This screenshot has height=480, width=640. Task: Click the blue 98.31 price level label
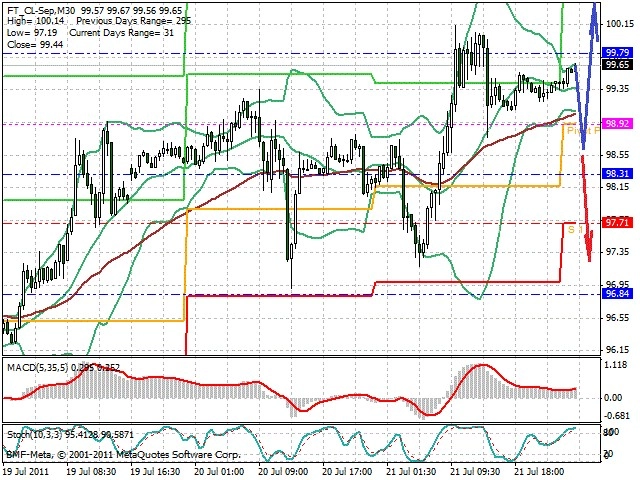click(x=617, y=173)
